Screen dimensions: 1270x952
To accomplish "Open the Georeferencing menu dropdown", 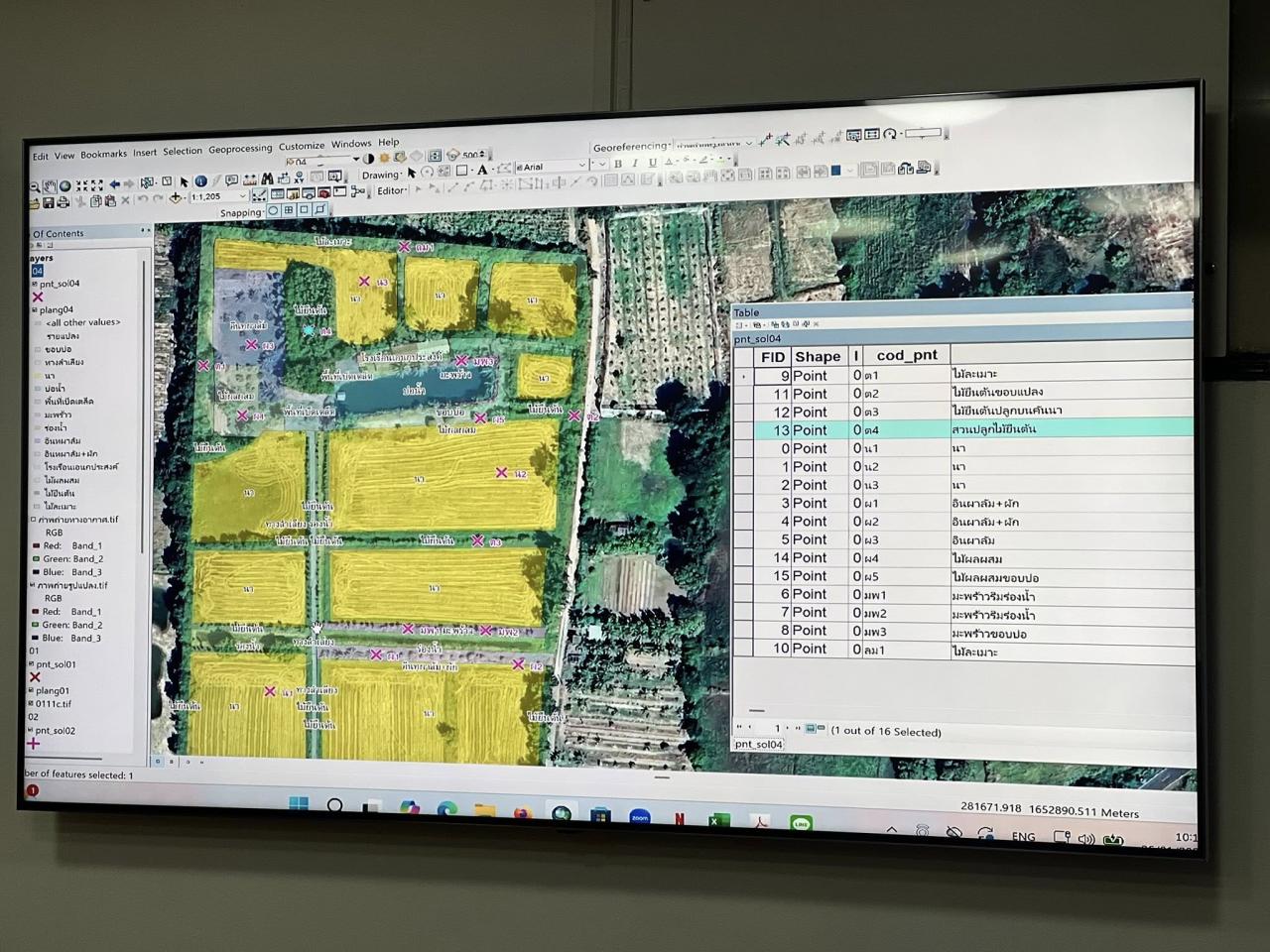I will click(632, 147).
